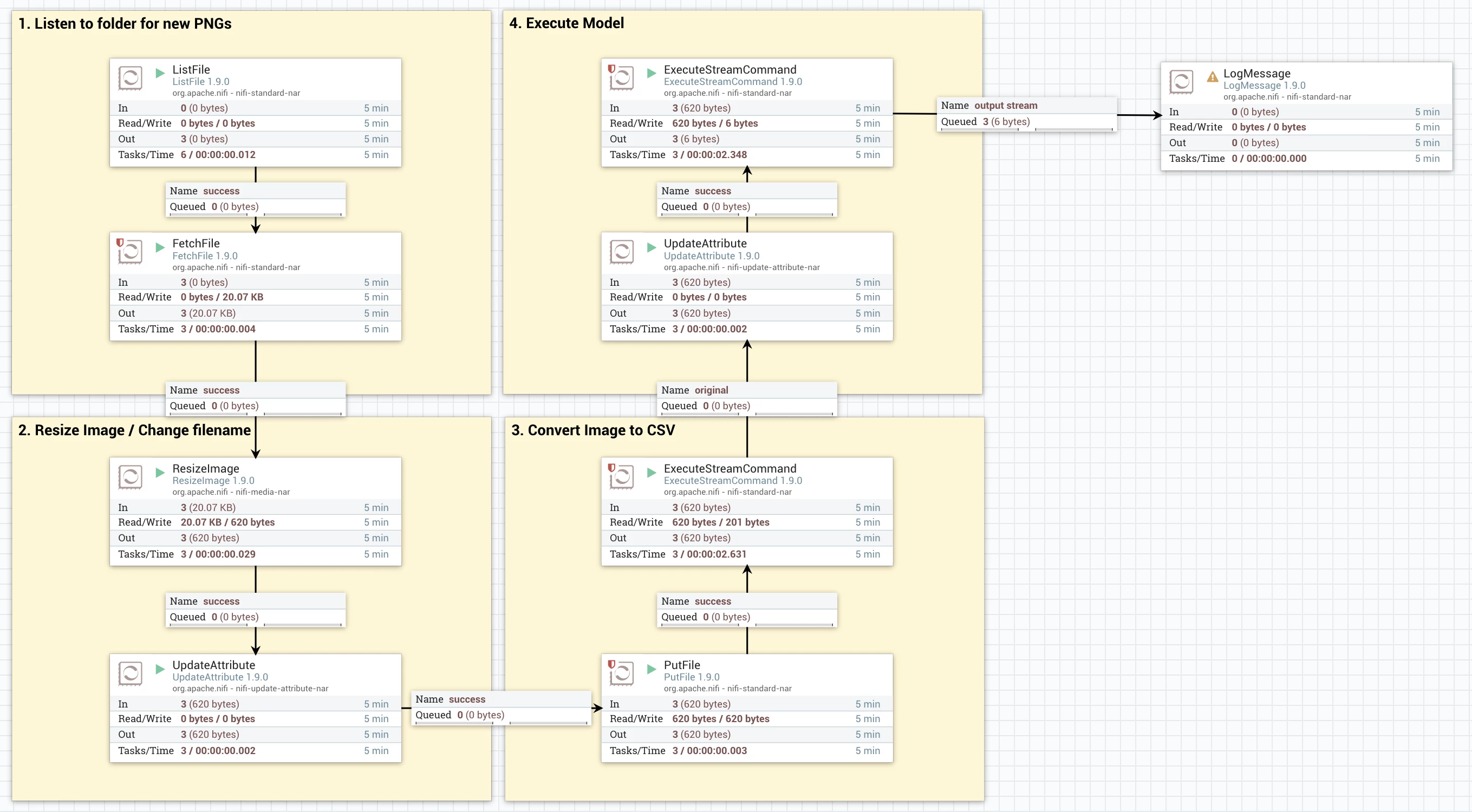Click running icon of UpdateAttribute in Resize Image group
Viewport: 1472px width, 812px height.
160,669
